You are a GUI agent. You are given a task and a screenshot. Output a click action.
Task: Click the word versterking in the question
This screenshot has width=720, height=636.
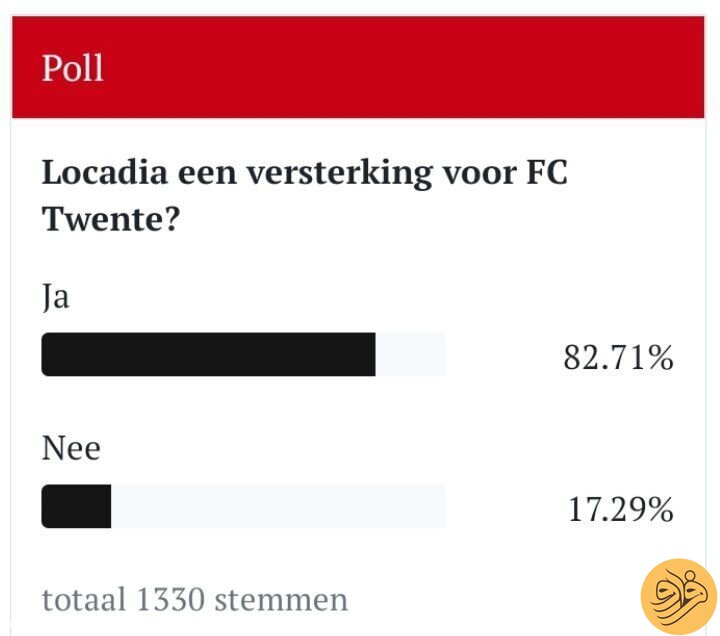[x=340, y=174]
